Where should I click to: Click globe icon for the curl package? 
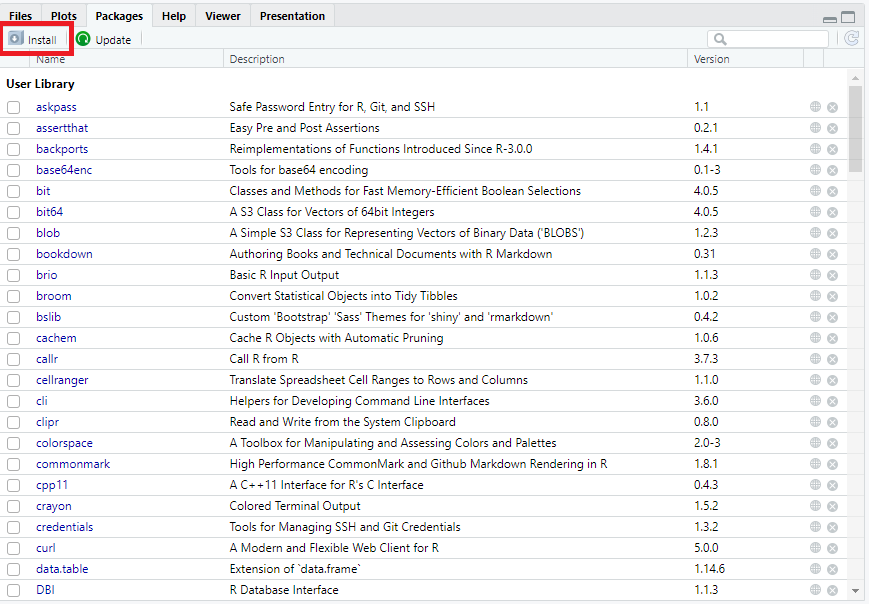tap(816, 548)
